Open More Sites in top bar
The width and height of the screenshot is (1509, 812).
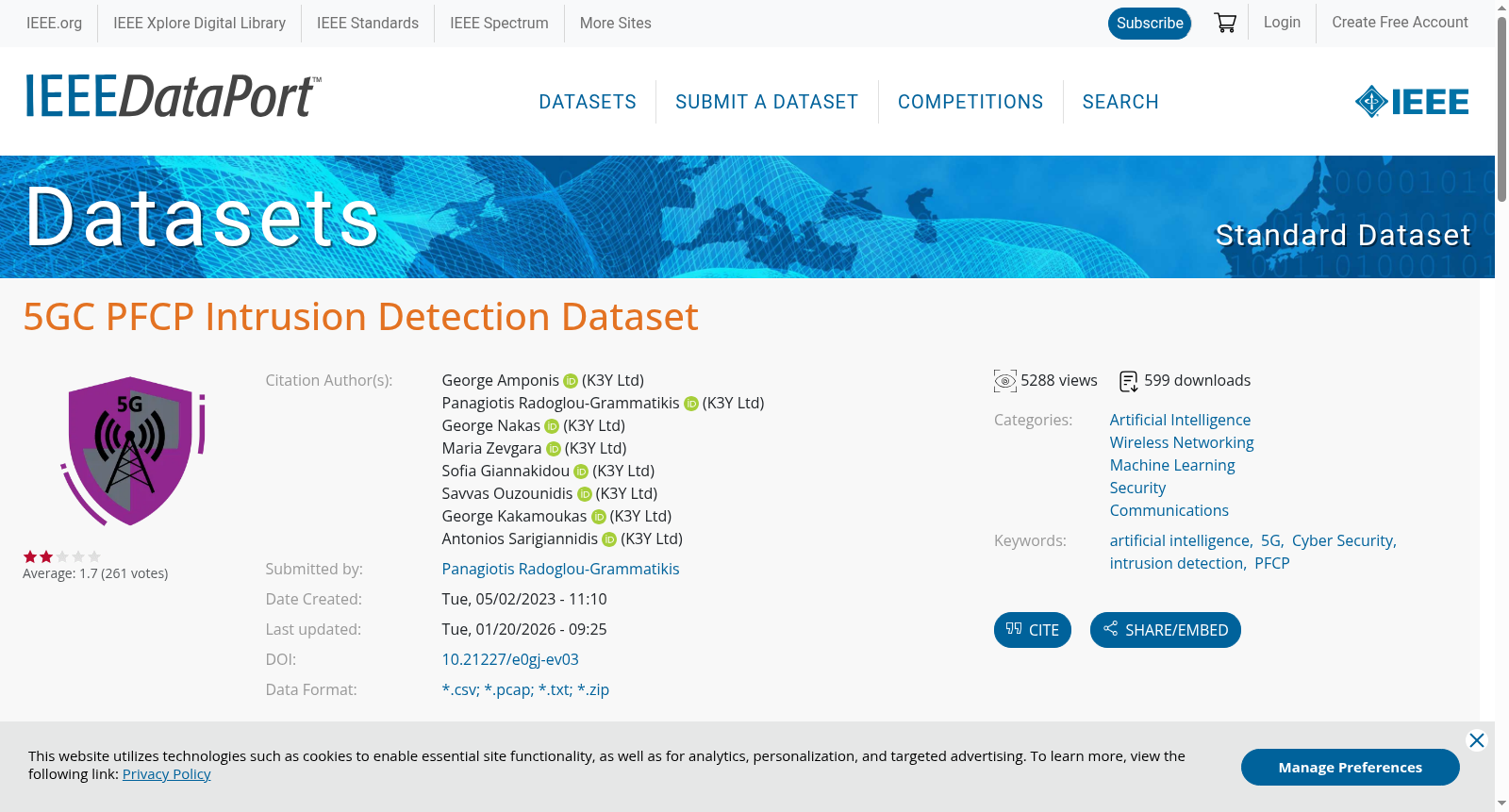point(616,23)
